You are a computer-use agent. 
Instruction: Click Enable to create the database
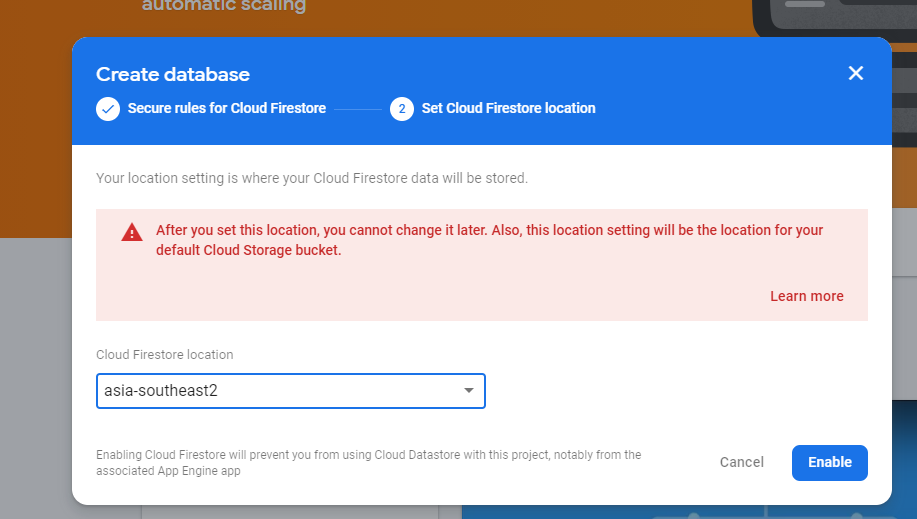(x=829, y=462)
